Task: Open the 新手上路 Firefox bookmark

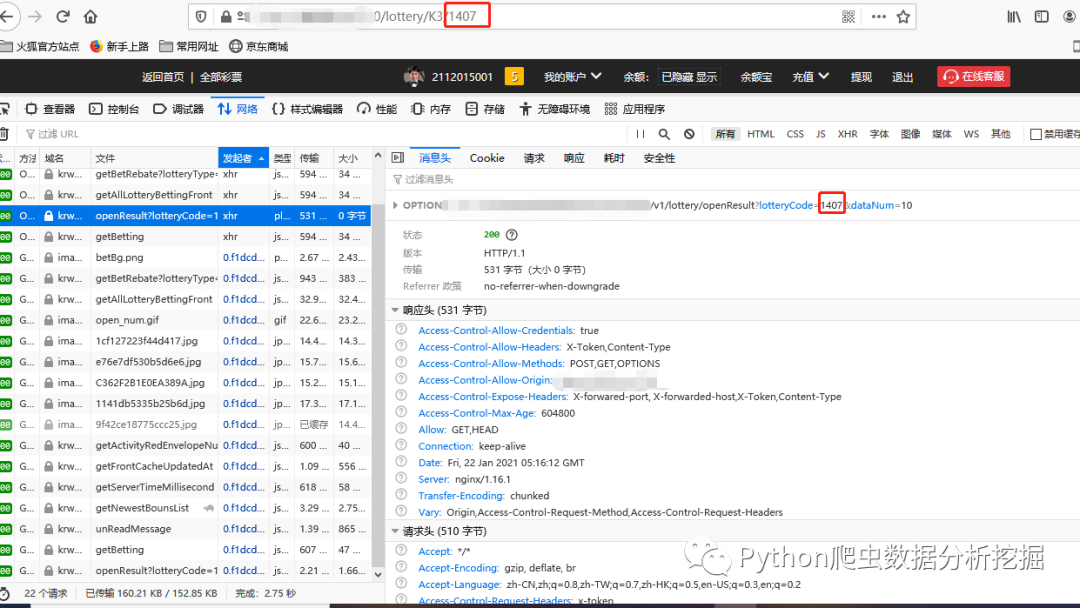Action: [x=119, y=46]
